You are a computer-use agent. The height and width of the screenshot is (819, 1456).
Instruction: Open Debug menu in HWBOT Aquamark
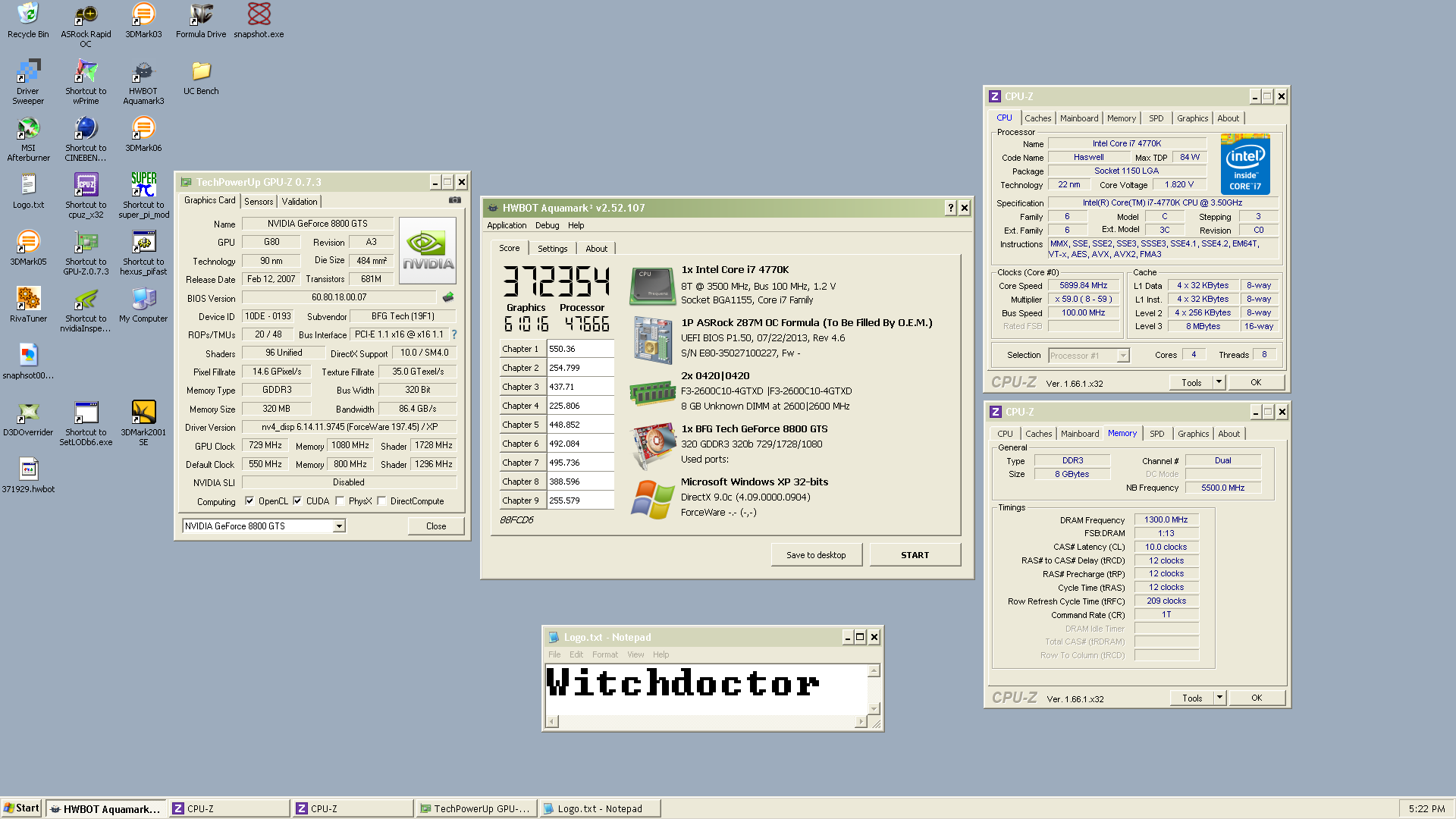pos(547,225)
